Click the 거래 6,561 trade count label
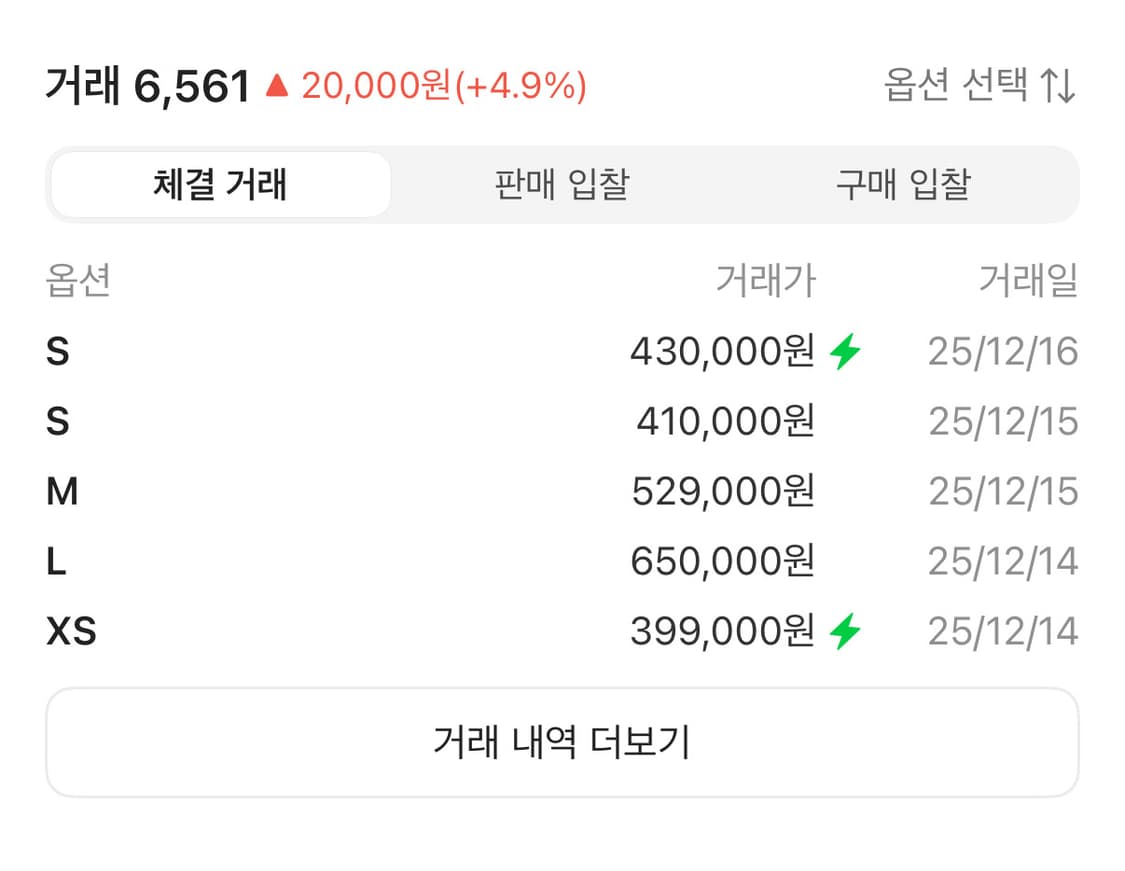The image size is (1125, 871). [x=147, y=86]
